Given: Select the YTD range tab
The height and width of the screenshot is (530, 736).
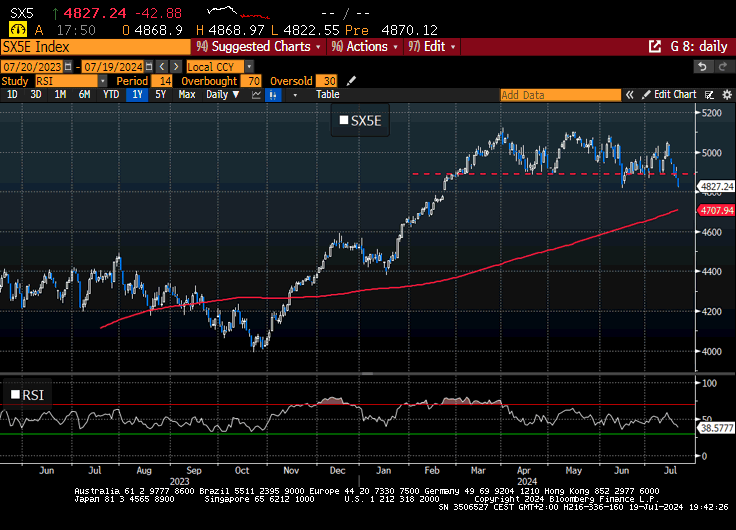Looking at the screenshot, I should tap(111, 95).
